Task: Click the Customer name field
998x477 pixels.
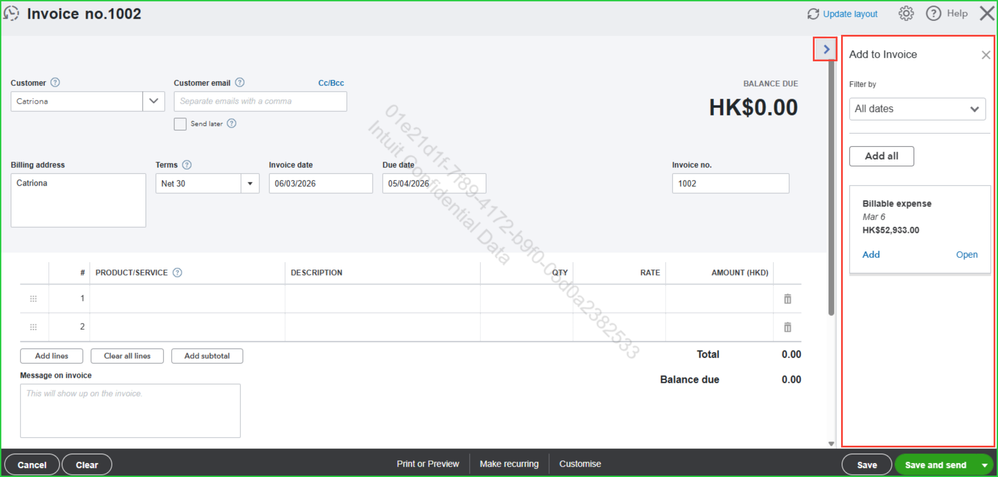Action: (x=76, y=101)
